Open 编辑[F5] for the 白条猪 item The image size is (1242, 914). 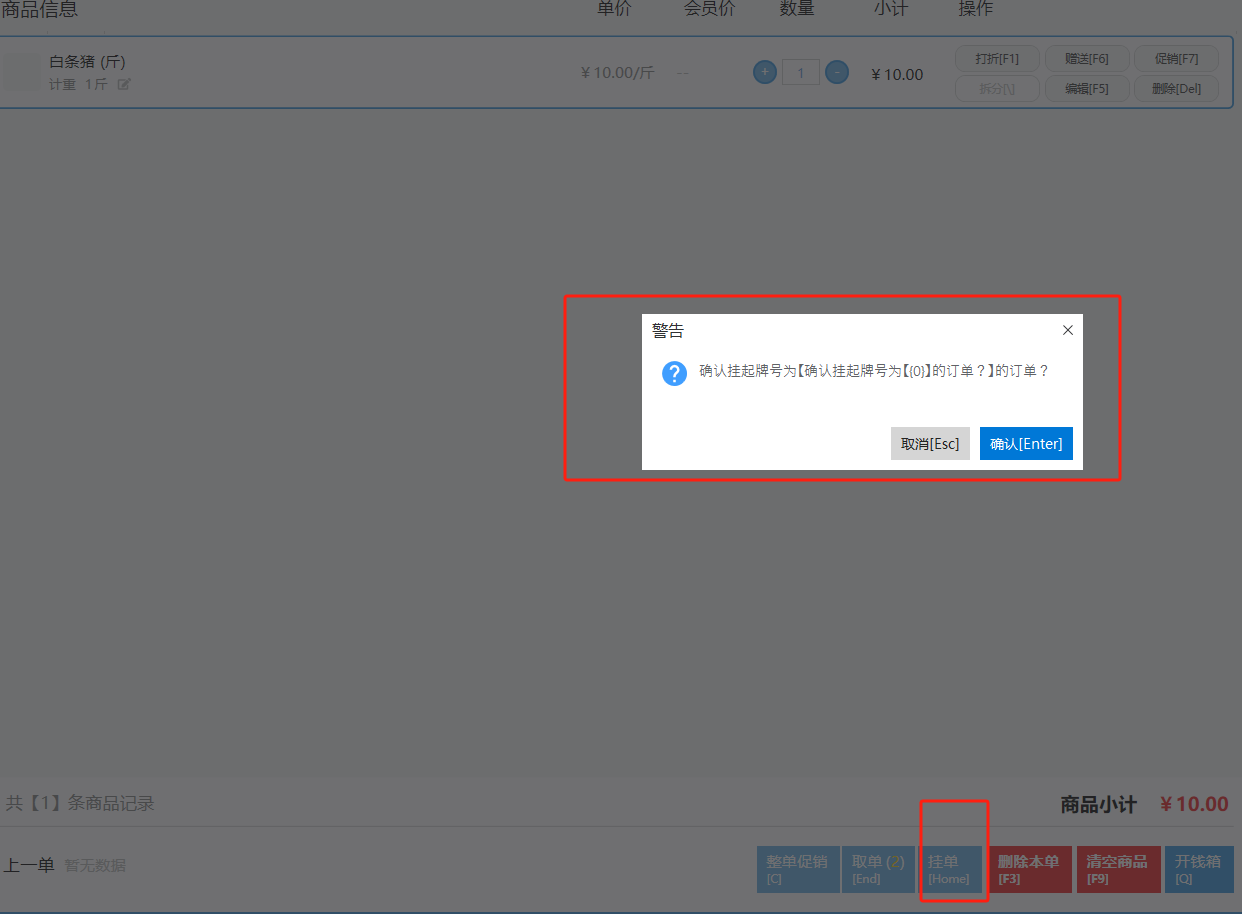coord(1086,88)
